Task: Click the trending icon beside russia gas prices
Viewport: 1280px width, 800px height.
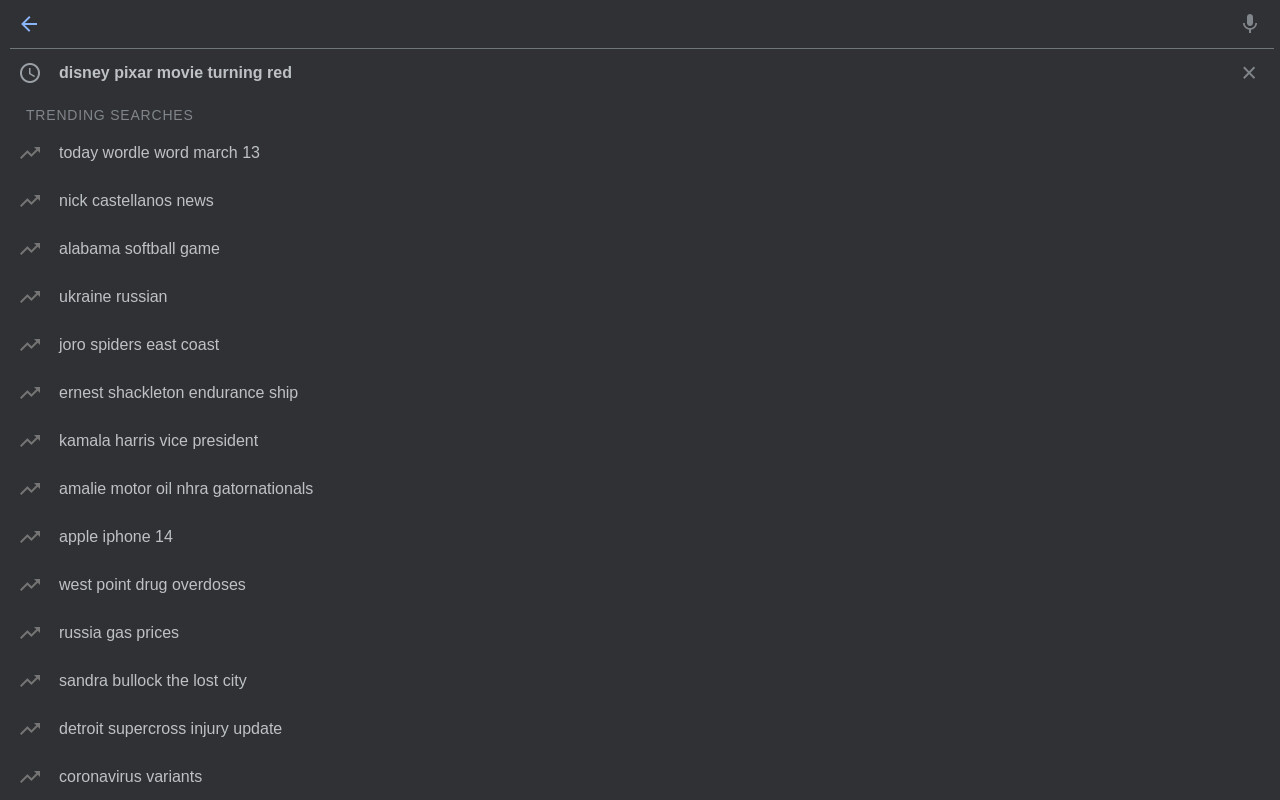Action: 30,633
